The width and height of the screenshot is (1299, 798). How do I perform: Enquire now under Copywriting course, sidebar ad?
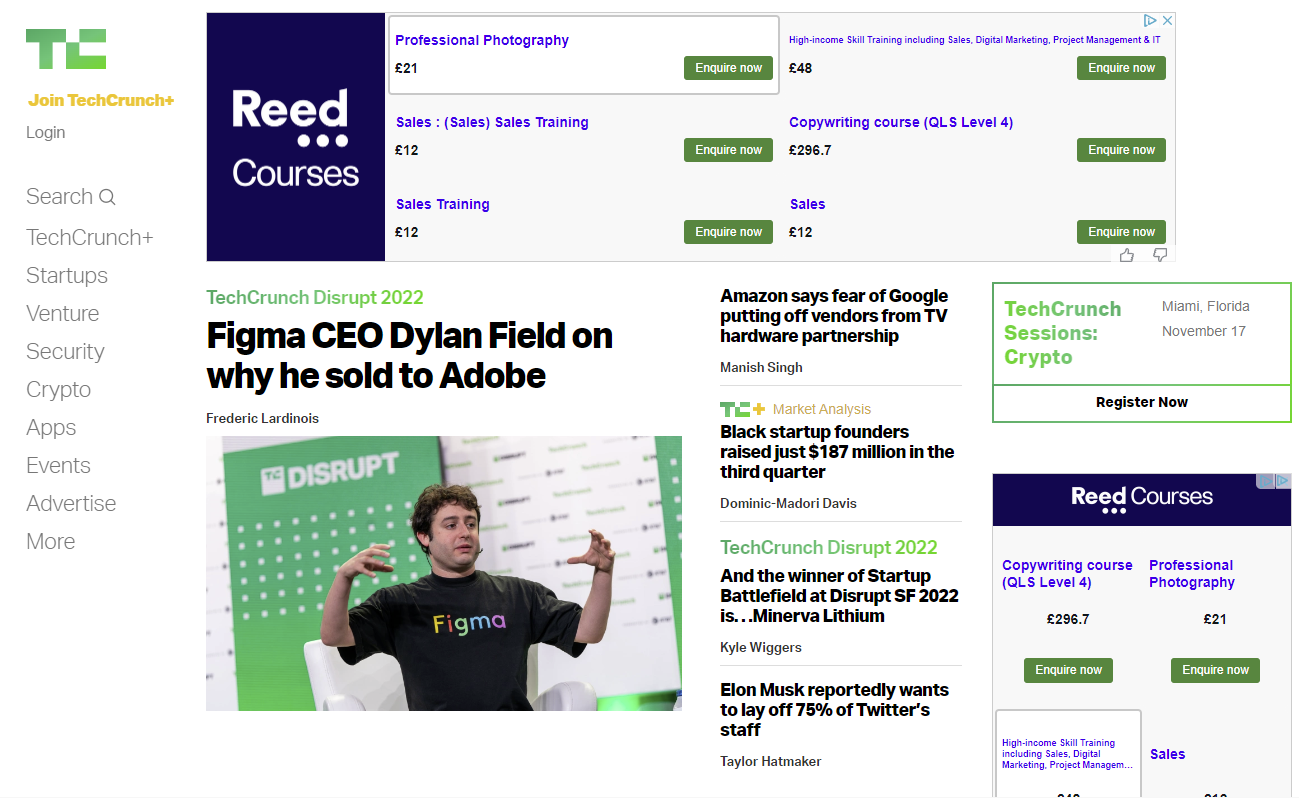coord(1068,670)
